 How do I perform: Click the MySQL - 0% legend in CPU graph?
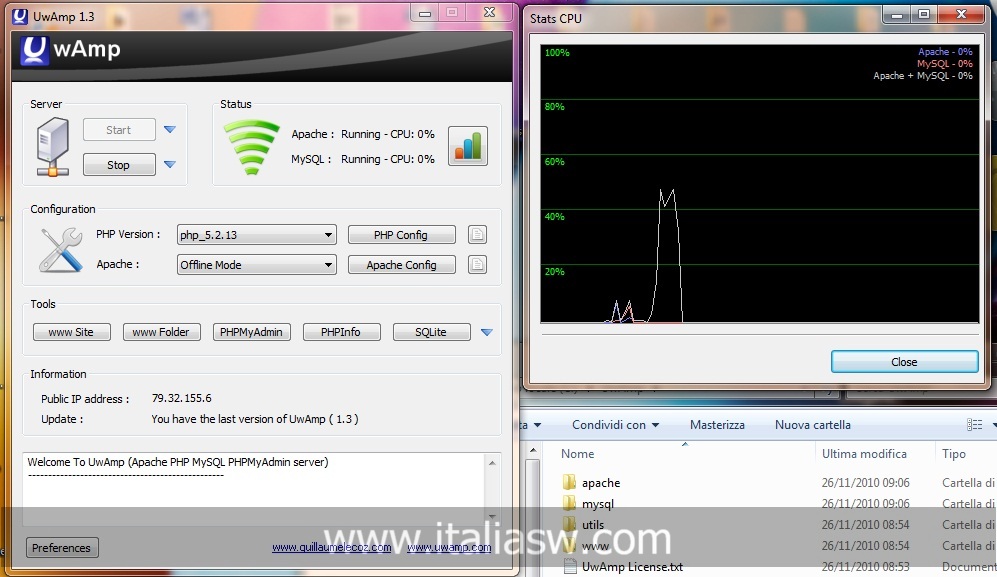tap(944, 64)
